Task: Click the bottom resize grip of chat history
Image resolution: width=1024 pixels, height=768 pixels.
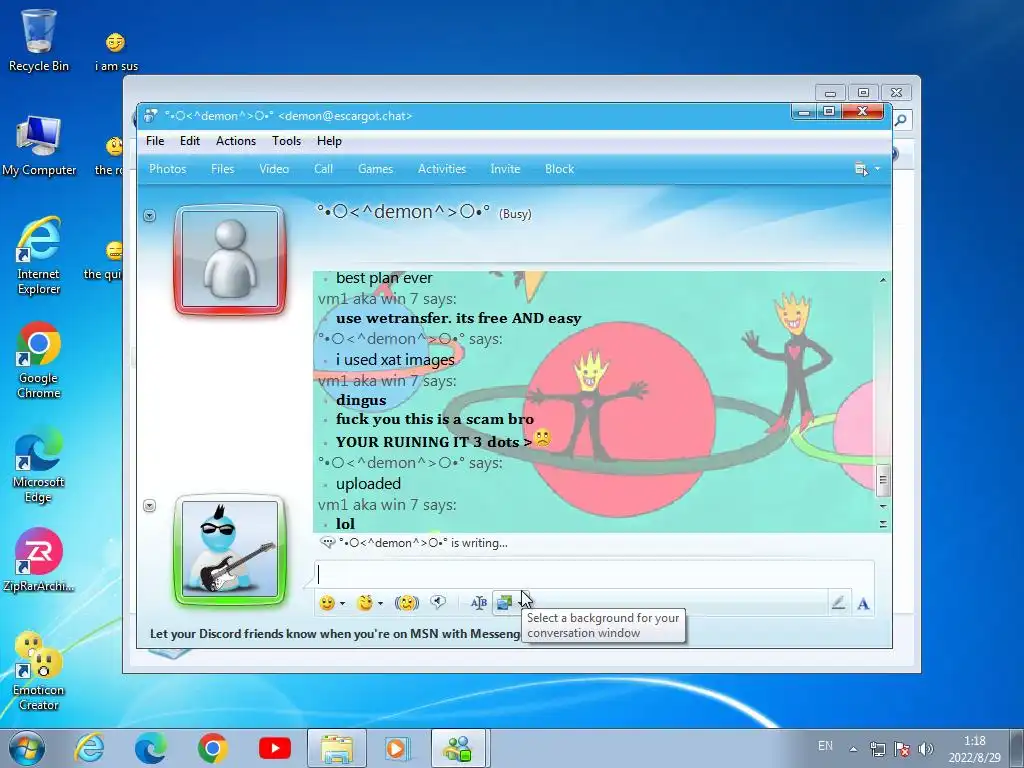Action: click(x=883, y=524)
